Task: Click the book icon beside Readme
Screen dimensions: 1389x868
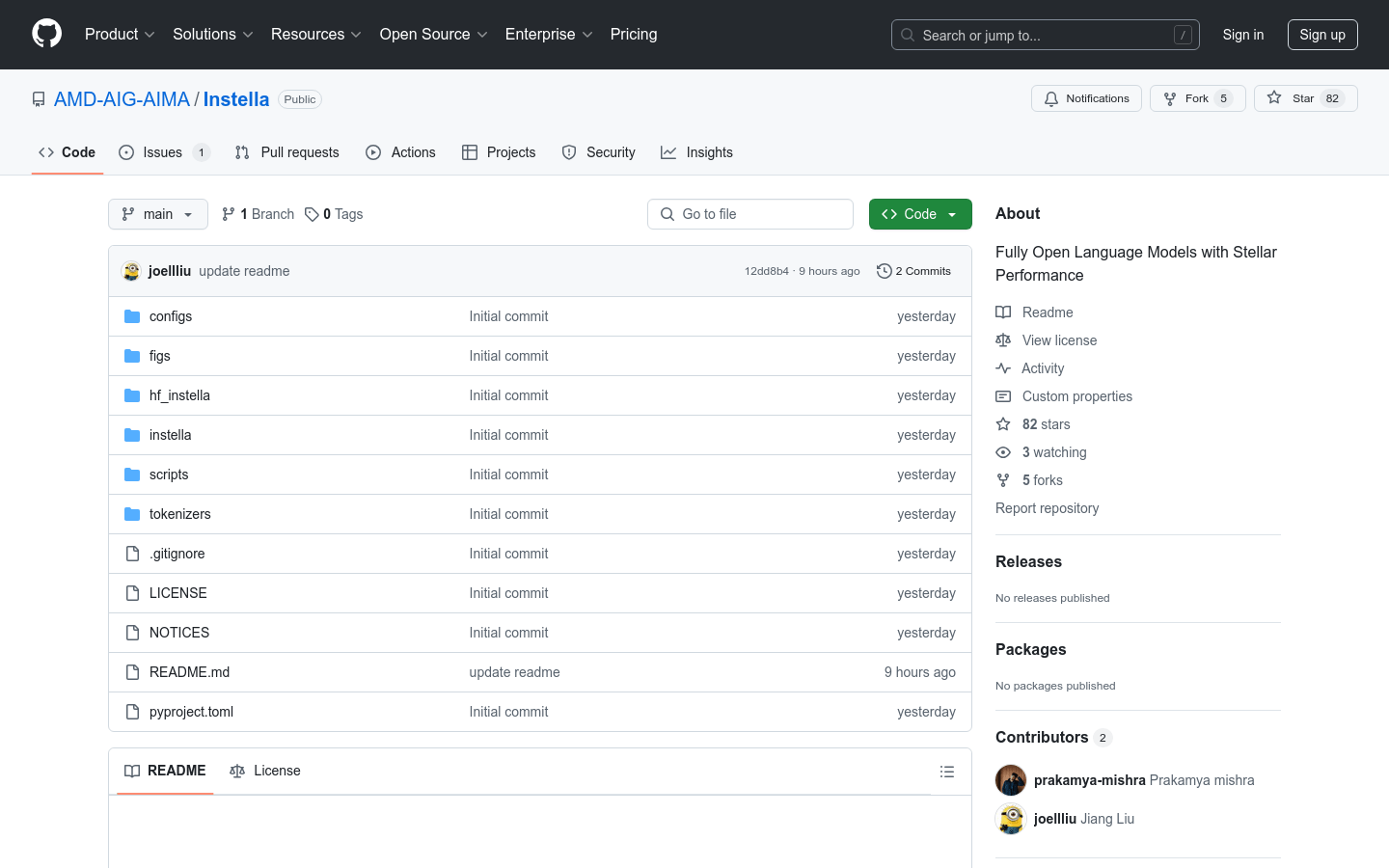Action: click(x=1003, y=312)
